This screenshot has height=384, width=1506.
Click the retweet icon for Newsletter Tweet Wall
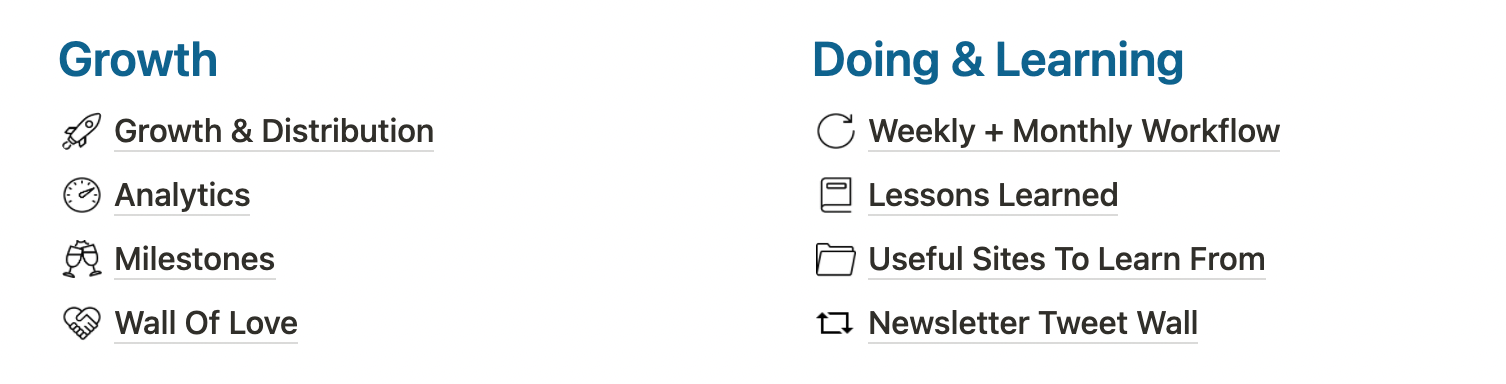click(836, 323)
